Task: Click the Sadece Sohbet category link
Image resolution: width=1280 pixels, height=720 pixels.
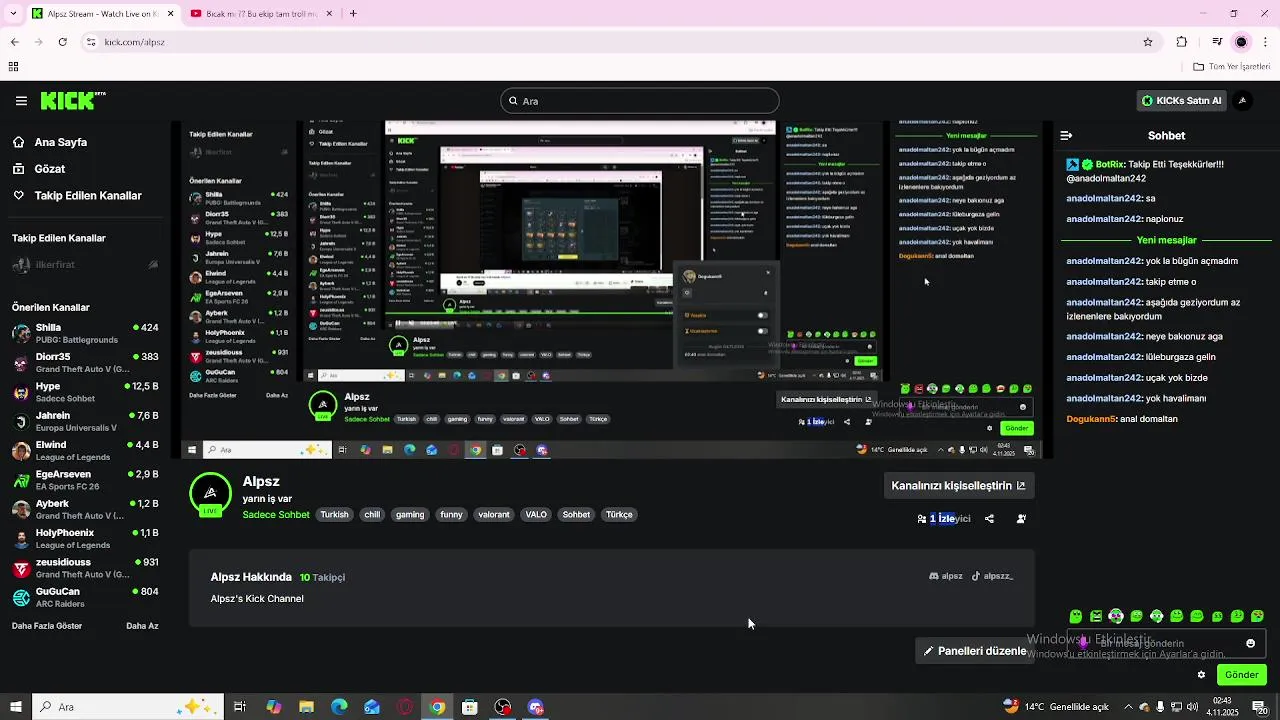Action: pyautogui.click(x=276, y=515)
